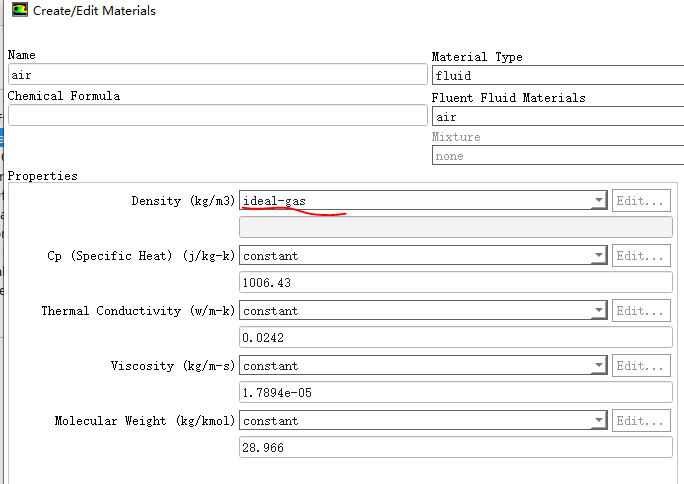Click the empty Chemical Formula field

point(217,115)
